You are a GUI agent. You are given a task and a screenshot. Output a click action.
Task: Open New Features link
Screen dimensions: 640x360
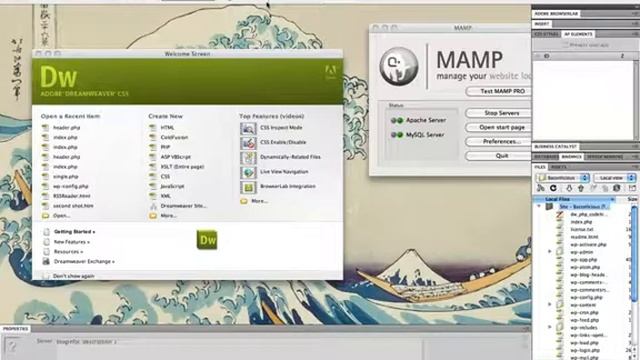pyautogui.click(x=72, y=242)
